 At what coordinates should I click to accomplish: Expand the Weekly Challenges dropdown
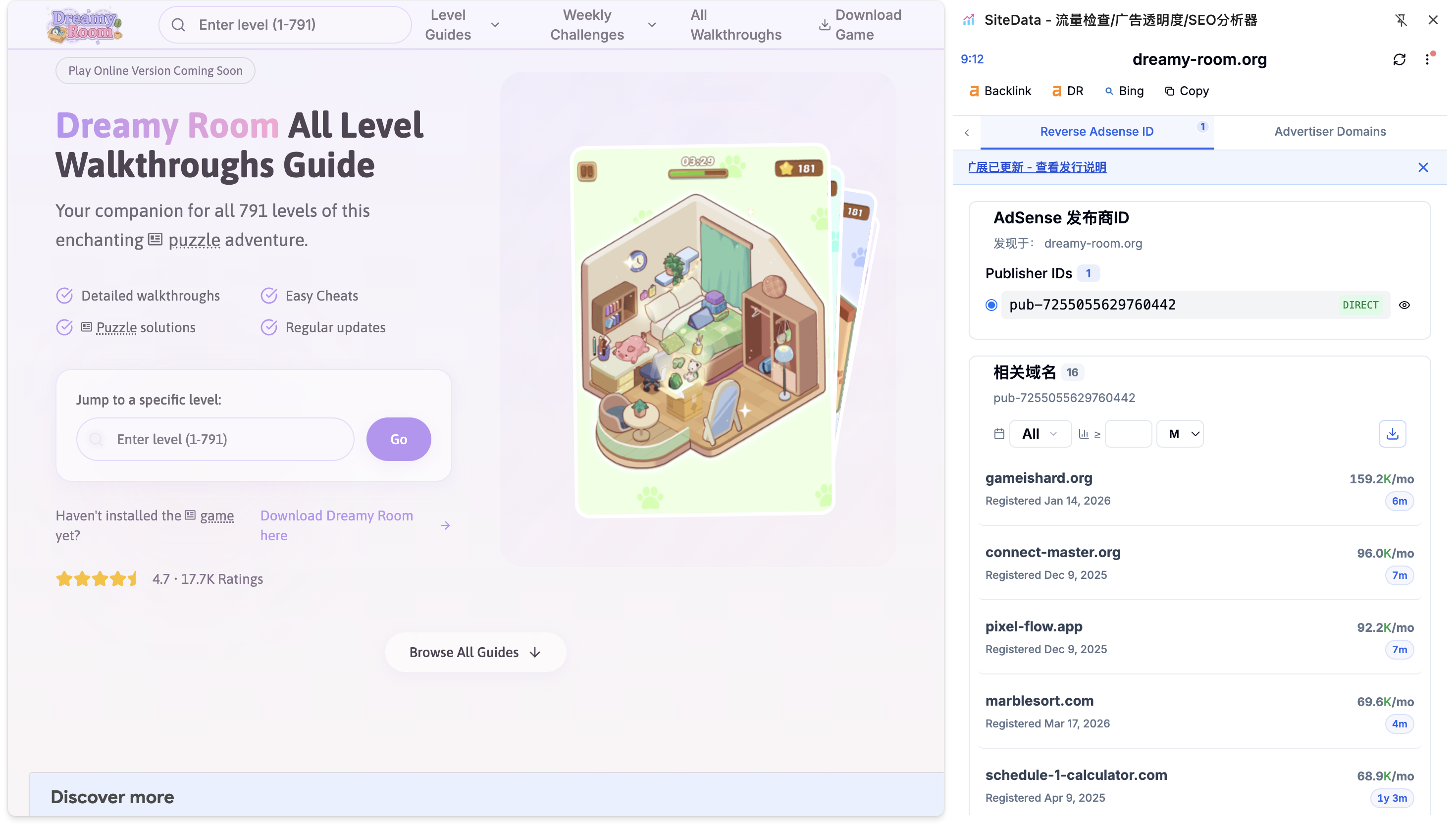(x=651, y=25)
